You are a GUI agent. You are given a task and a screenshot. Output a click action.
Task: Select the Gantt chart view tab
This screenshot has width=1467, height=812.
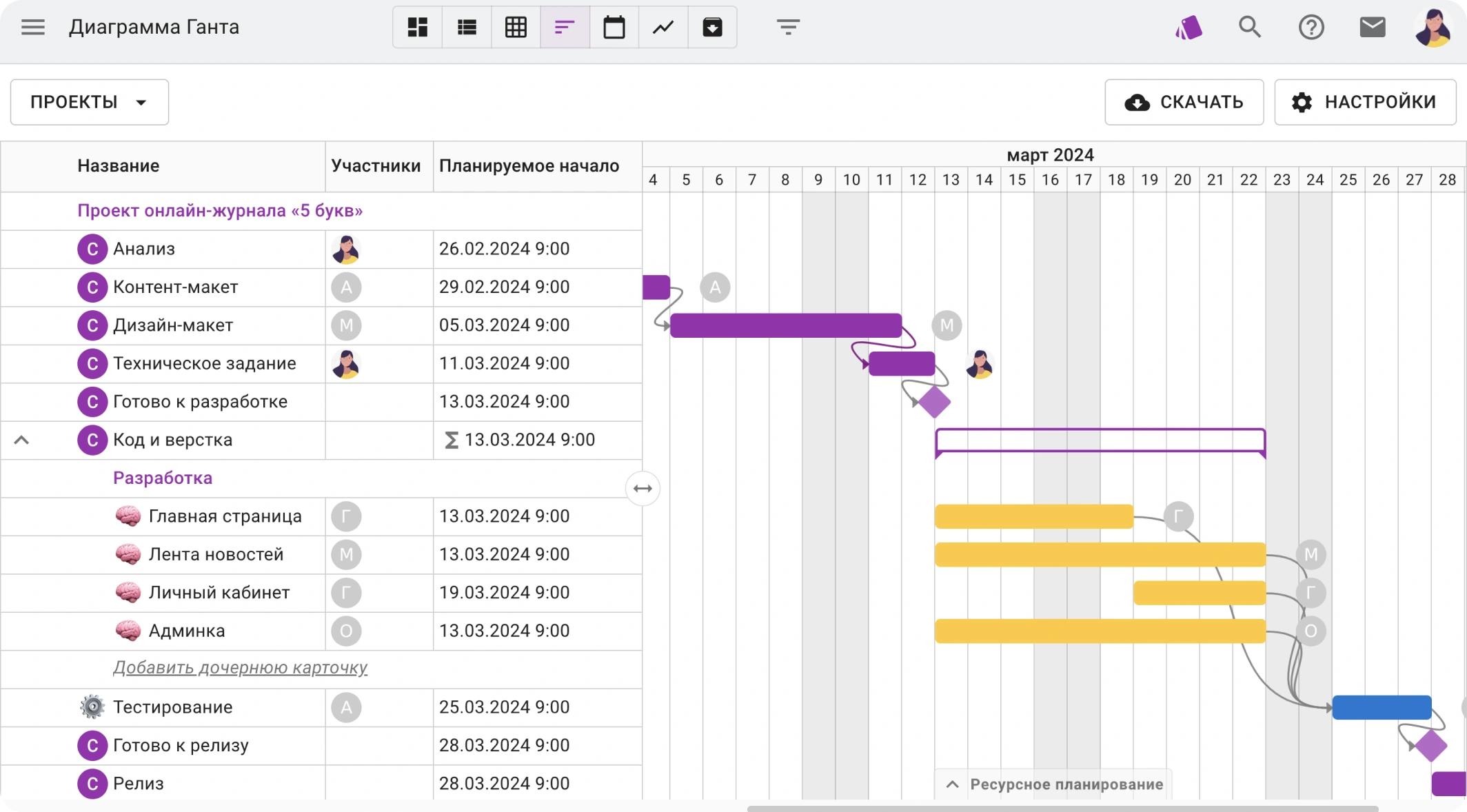pos(565,28)
